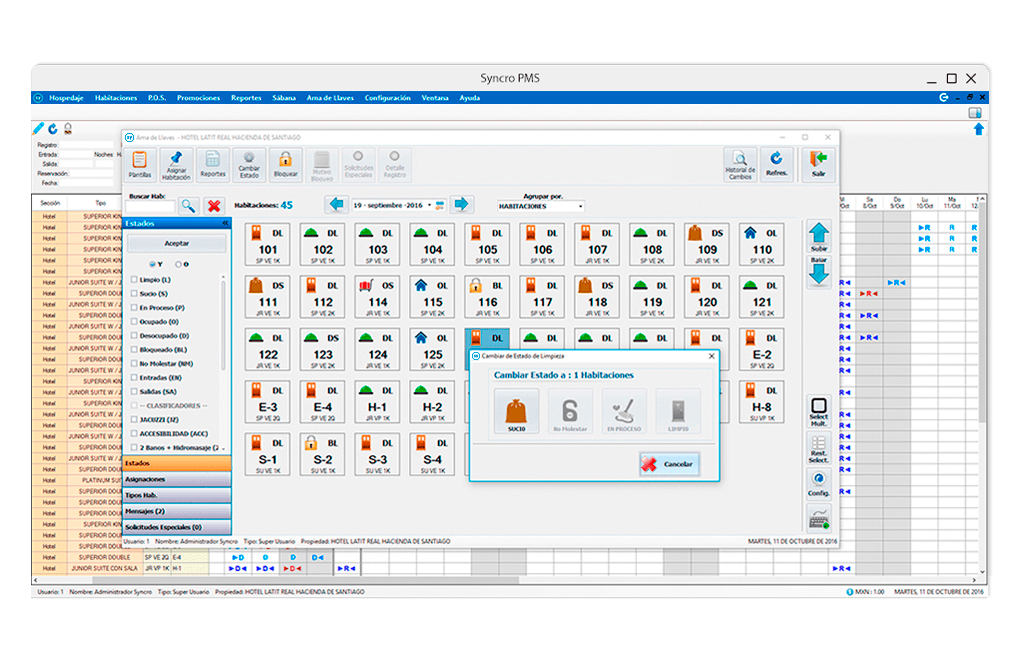The width and height of the screenshot is (1018, 666).
Task: Open Historial de Cambios
Action: coord(740,163)
